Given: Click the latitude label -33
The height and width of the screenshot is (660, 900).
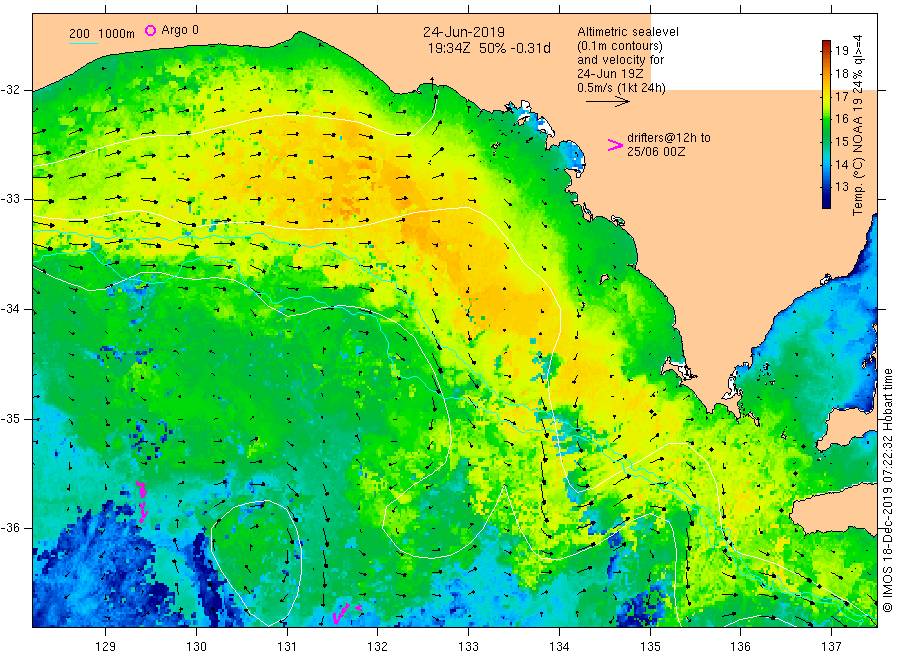Looking at the screenshot, I should click(10, 199).
